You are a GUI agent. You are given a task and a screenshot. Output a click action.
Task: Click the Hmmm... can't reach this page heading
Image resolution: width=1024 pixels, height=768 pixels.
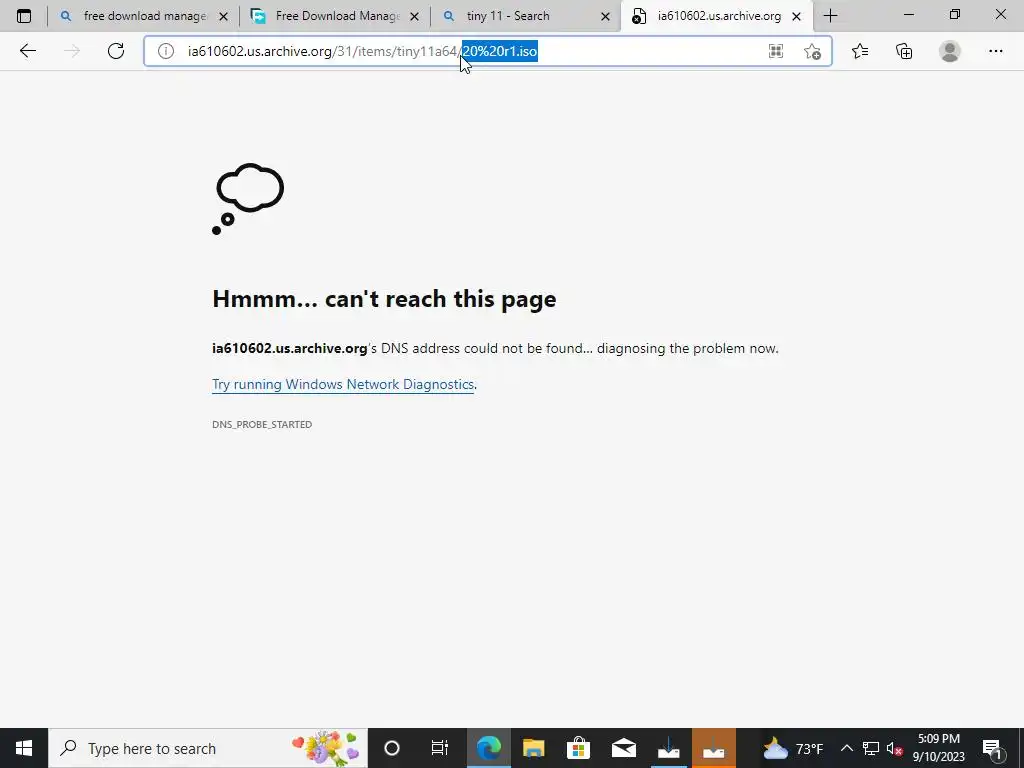pyautogui.click(x=384, y=298)
